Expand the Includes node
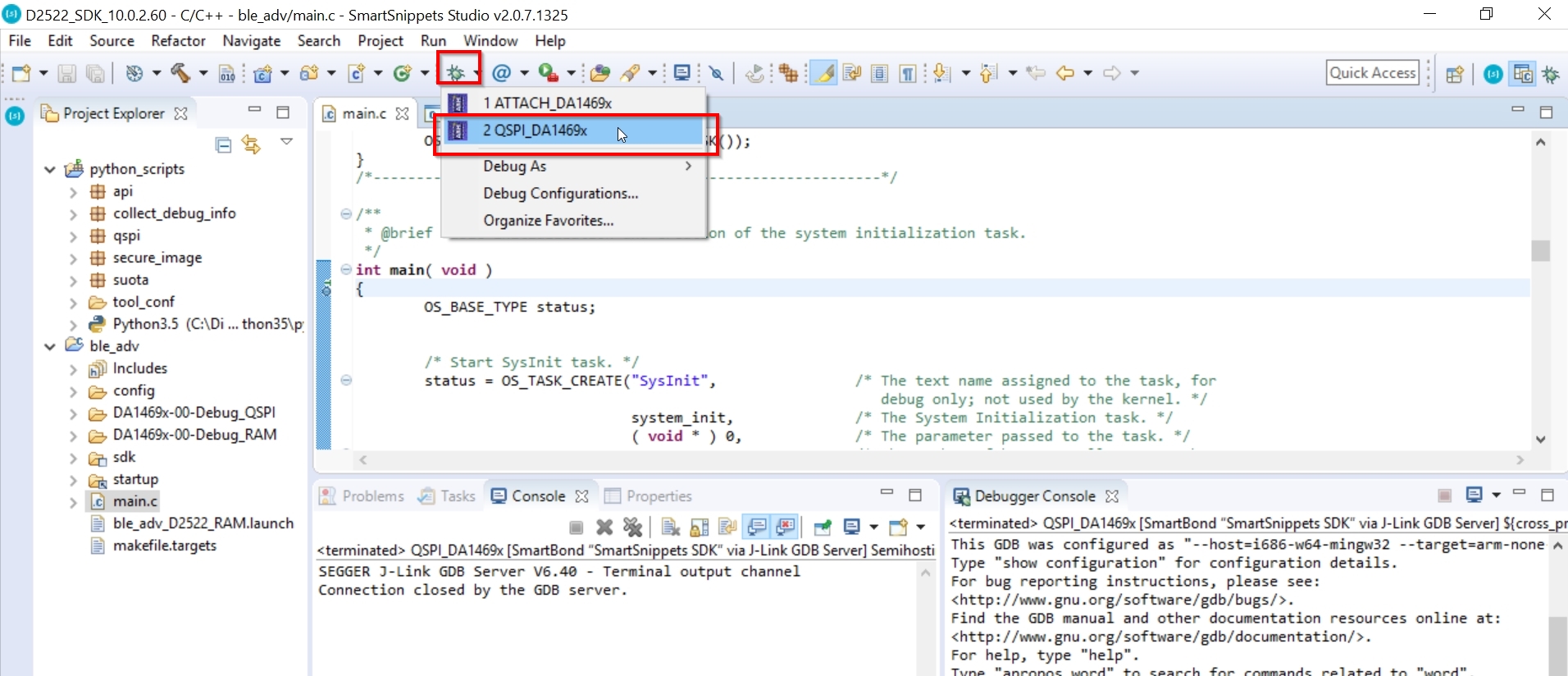The width and height of the screenshot is (1568, 676). 73,369
